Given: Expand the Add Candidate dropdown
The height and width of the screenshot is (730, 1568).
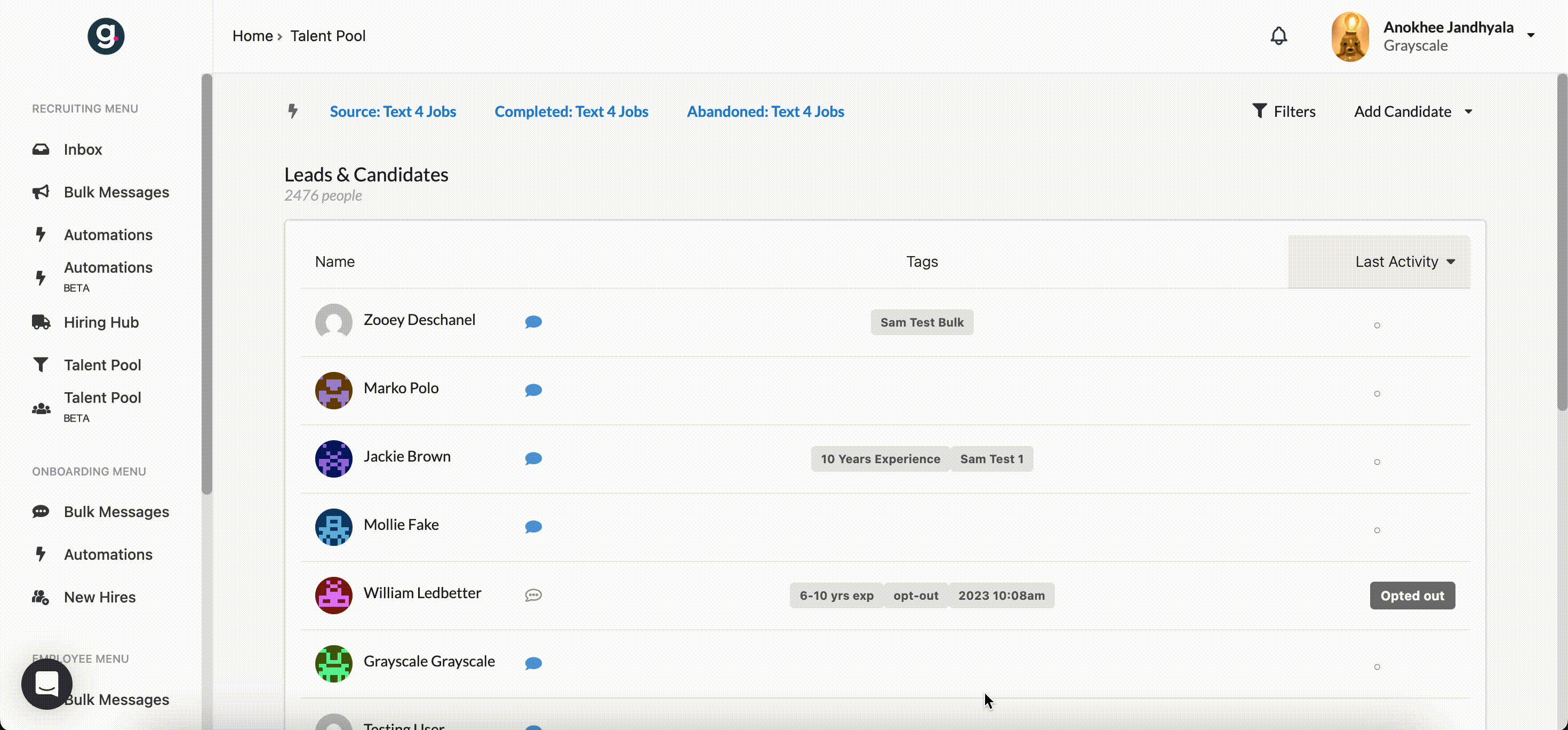Looking at the screenshot, I should [x=1412, y=112].
